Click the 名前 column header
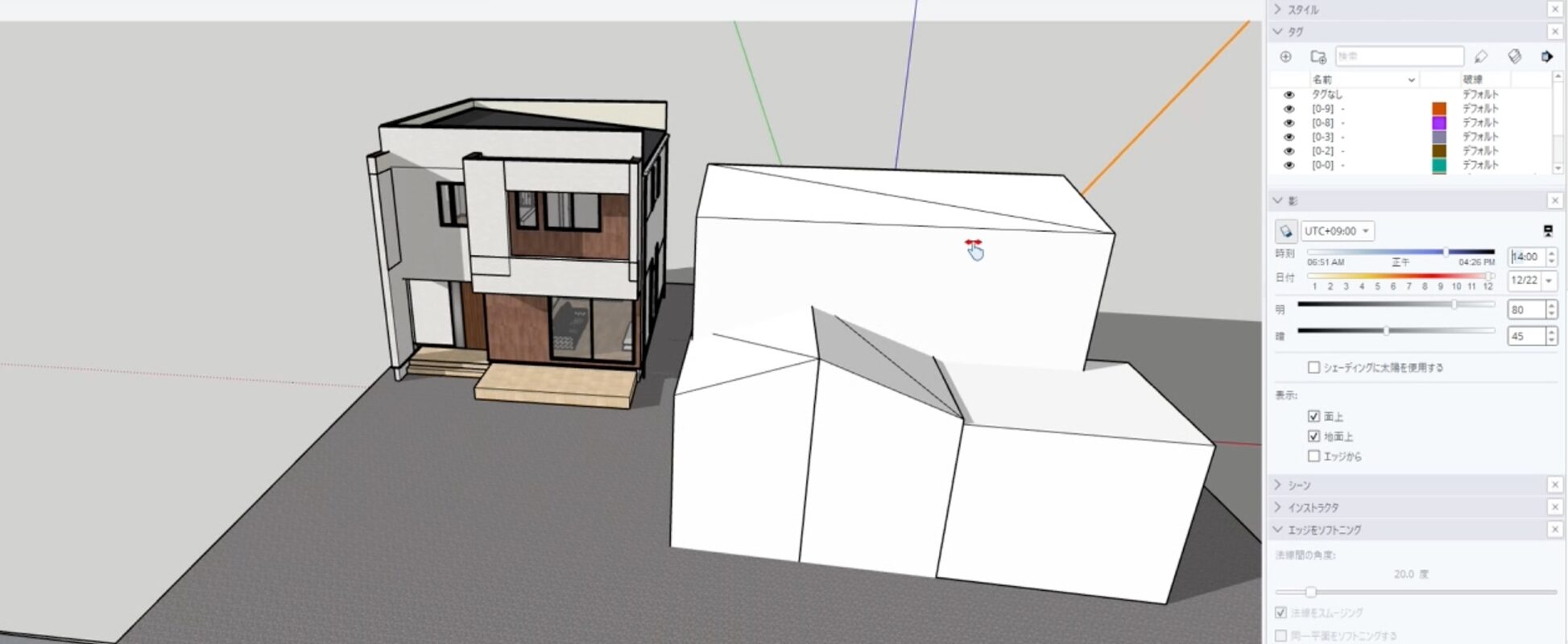Screen dimensions: 1568x644 1361,80
